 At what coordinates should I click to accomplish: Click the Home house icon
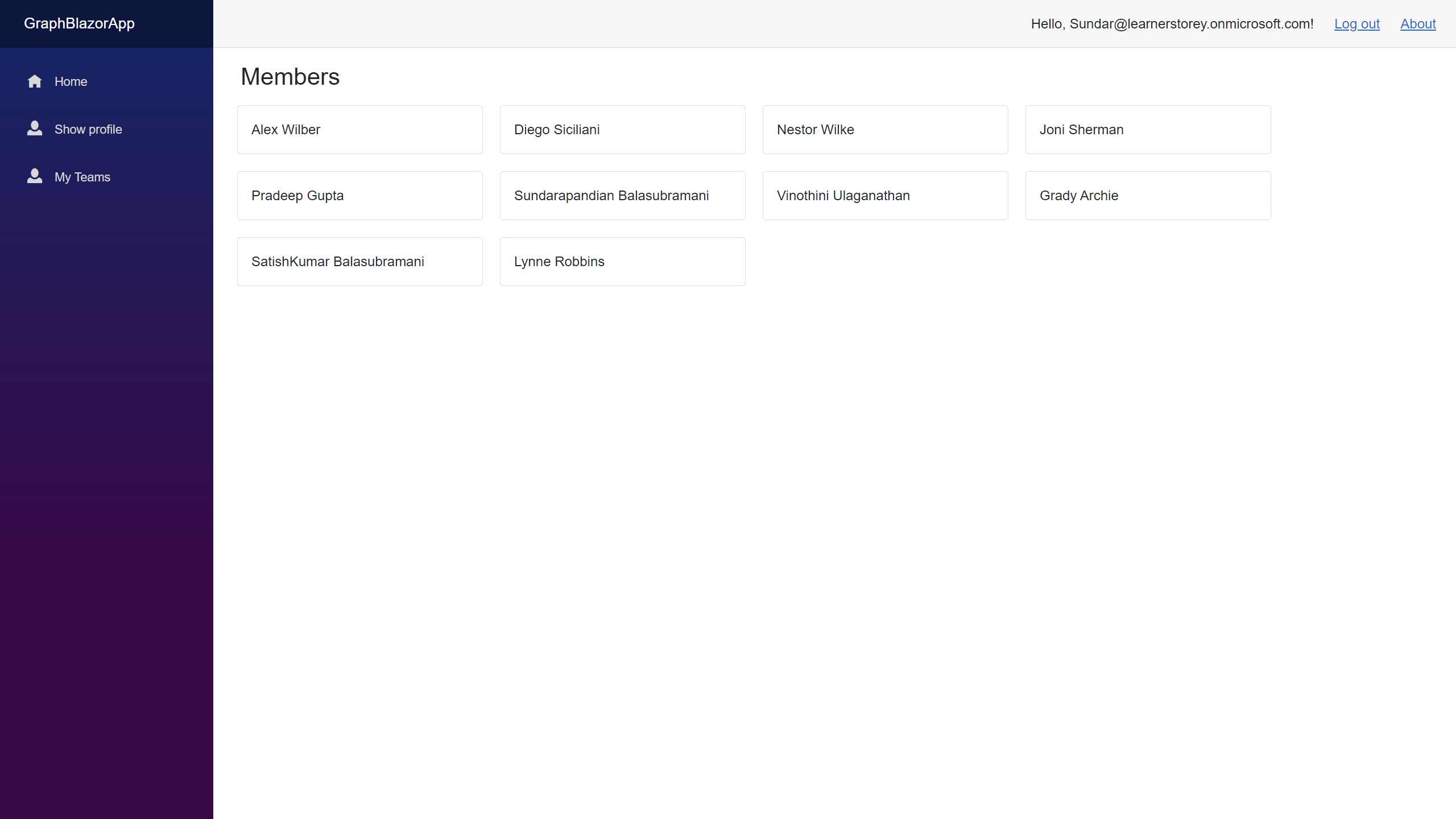coord(35,81)
